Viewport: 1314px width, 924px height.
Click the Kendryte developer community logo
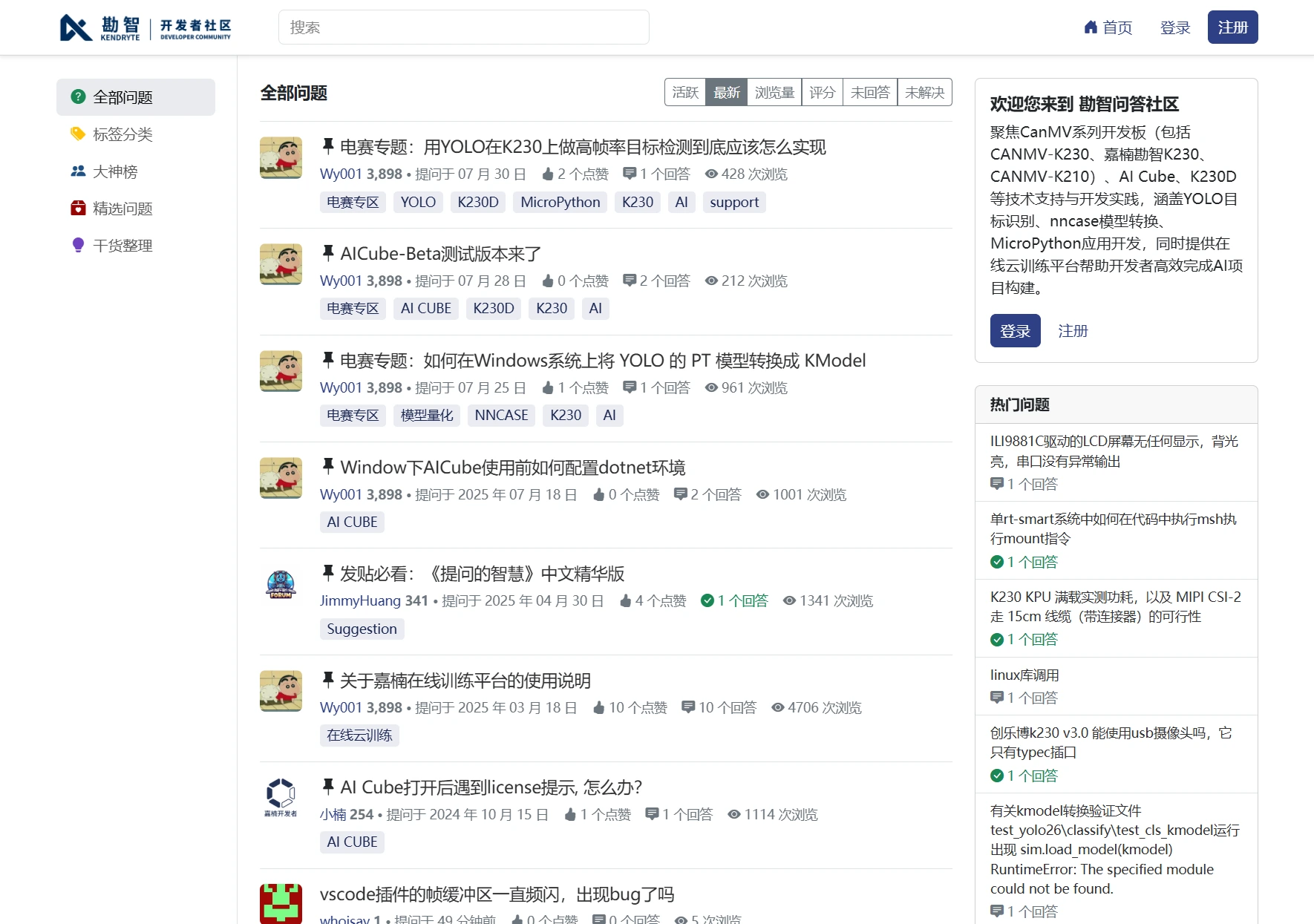(x=146, y=27)
